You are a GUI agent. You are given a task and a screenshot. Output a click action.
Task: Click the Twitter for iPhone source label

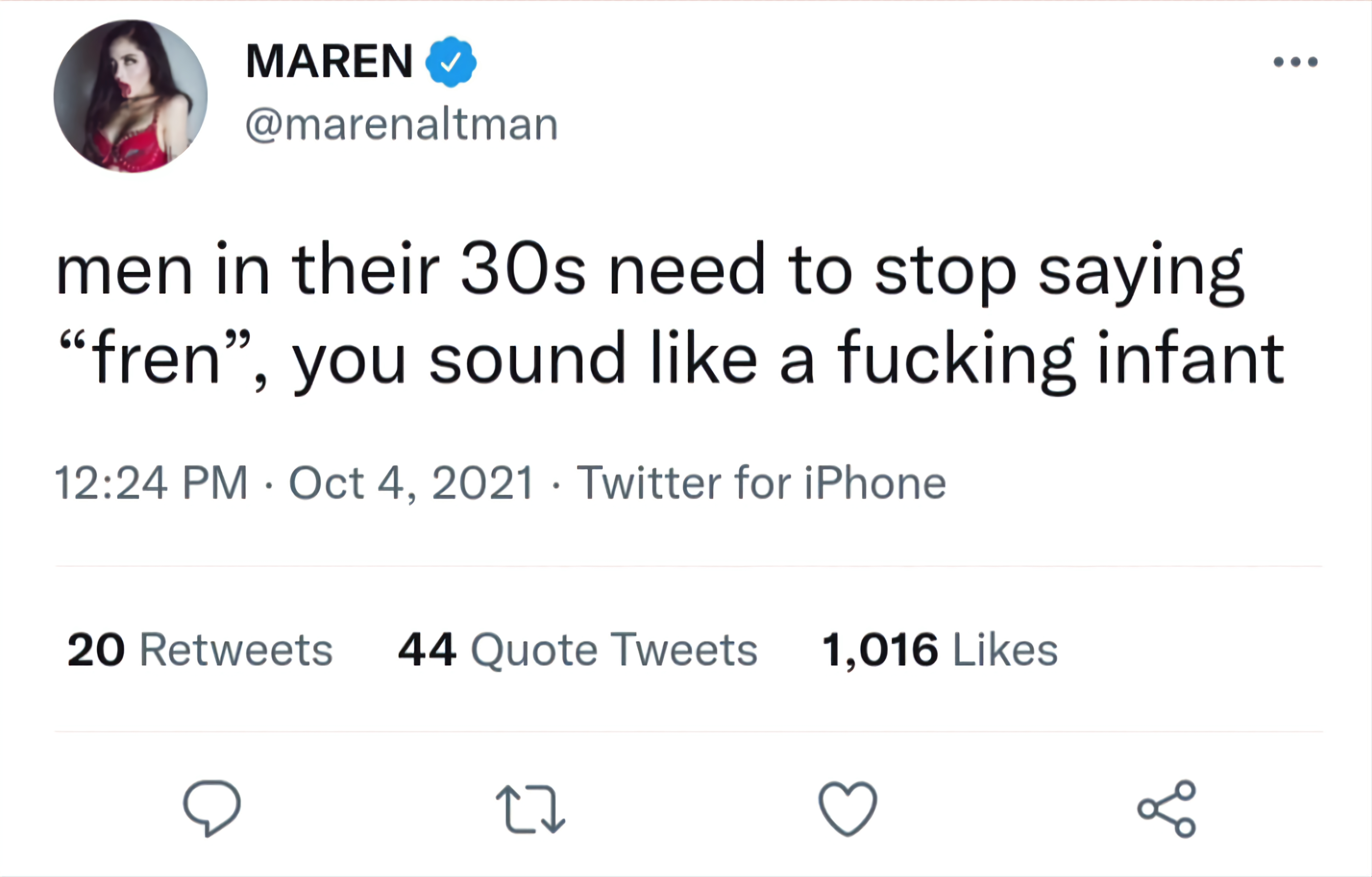pyautogui.click(x=761, y=483)
